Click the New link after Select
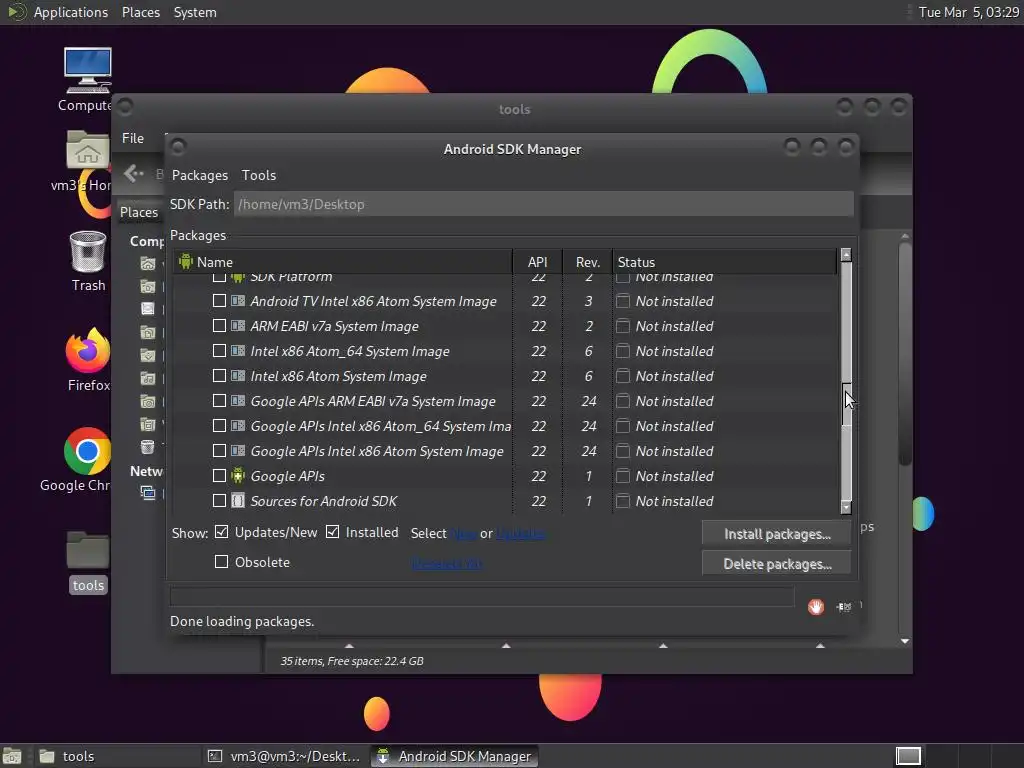1024x768 pixels. (x=464, y=534)
